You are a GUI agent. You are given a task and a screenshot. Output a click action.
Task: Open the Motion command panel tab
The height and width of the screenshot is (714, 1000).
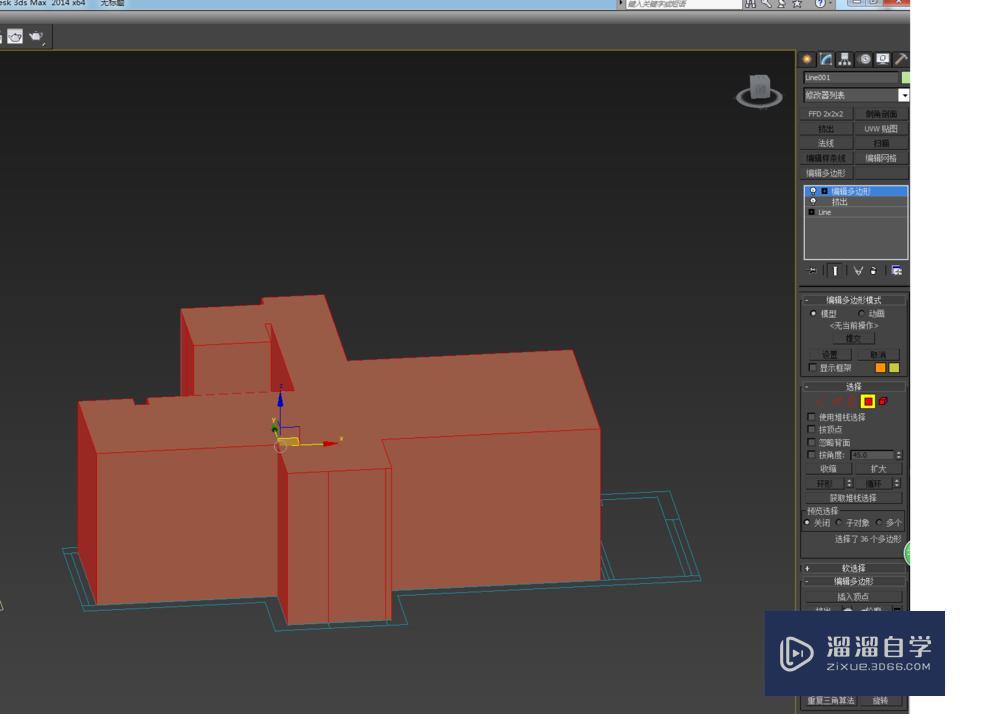click(x=864, y=59)
